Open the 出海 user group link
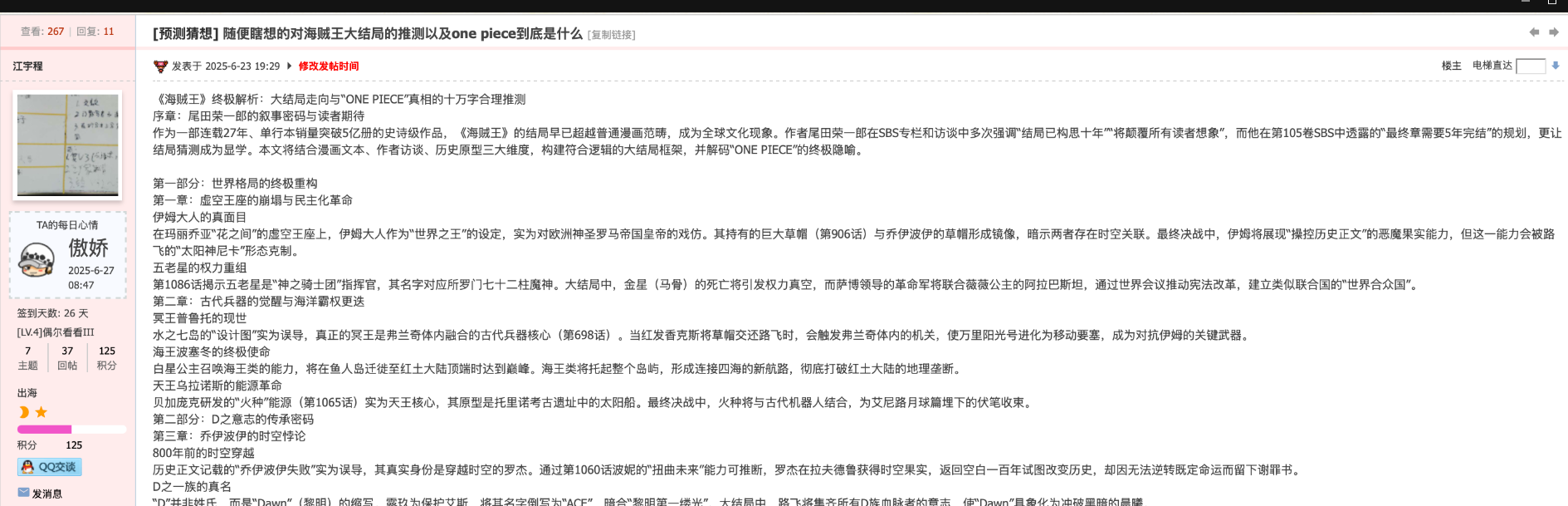This screenshot has width=1568, height=506. click(27, 393)
